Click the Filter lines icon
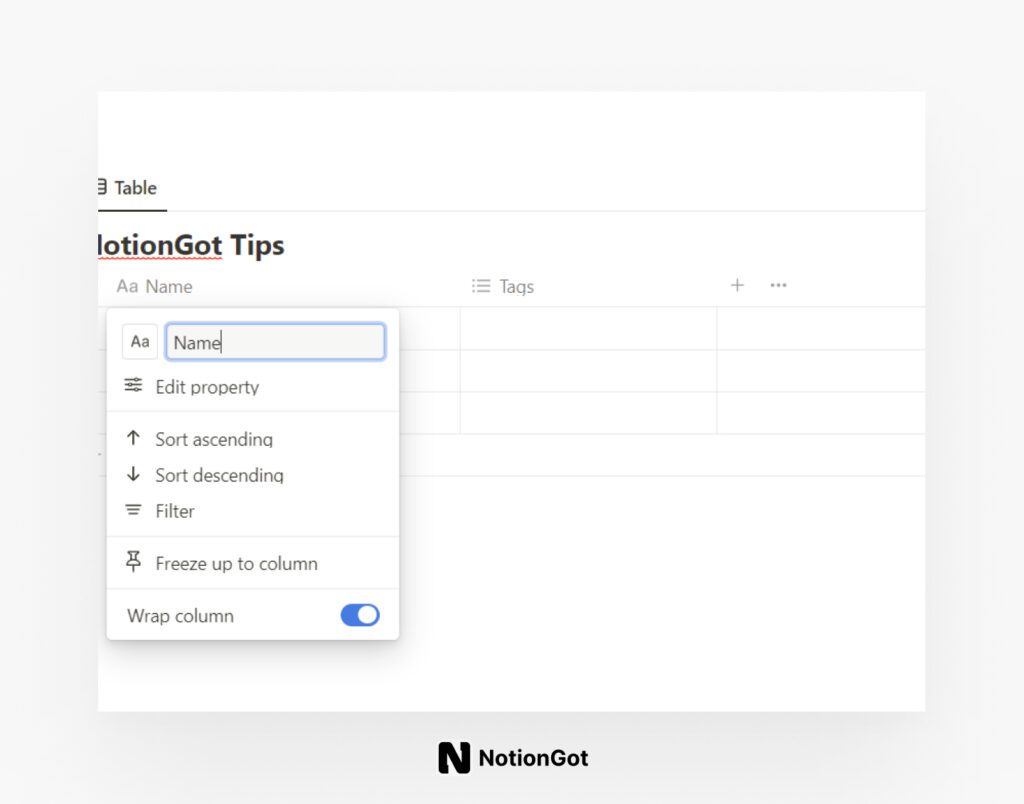This screenshot has width=1024, height=804. (x=134, y=511)
